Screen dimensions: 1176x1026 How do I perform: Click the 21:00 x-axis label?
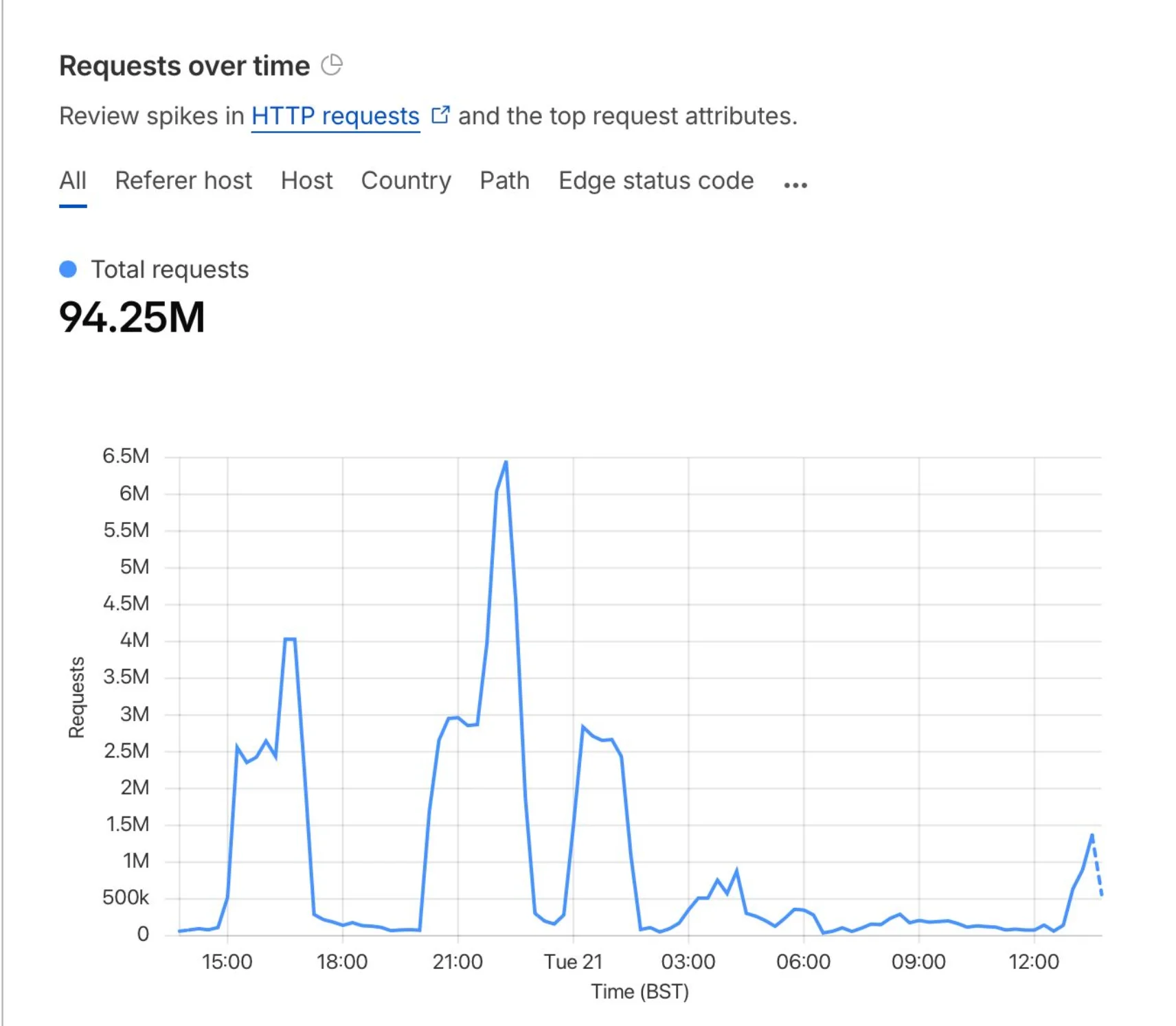(x=457, y=961)
